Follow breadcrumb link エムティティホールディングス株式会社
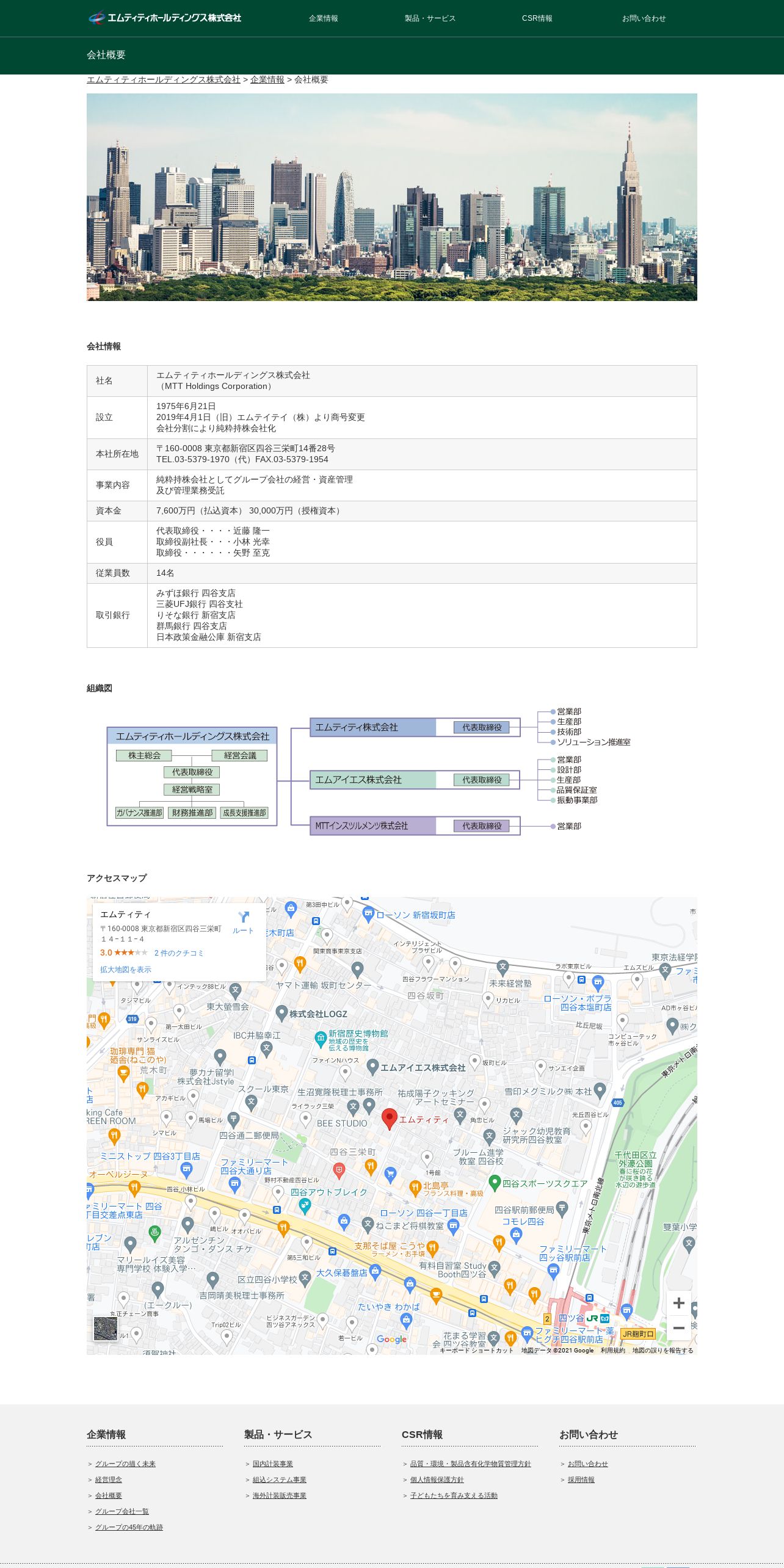The width and height of the screenshot is (784, 1568). point(164,80)
